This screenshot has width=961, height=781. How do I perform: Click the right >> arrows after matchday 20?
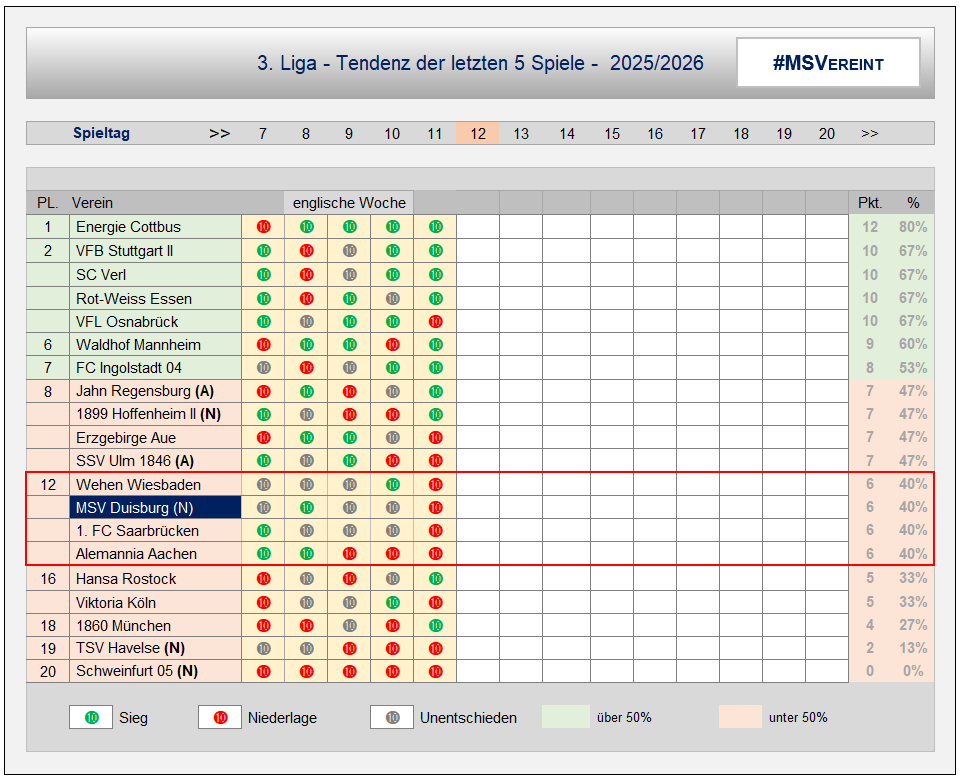pyautogui.click(x=869, y=134)
